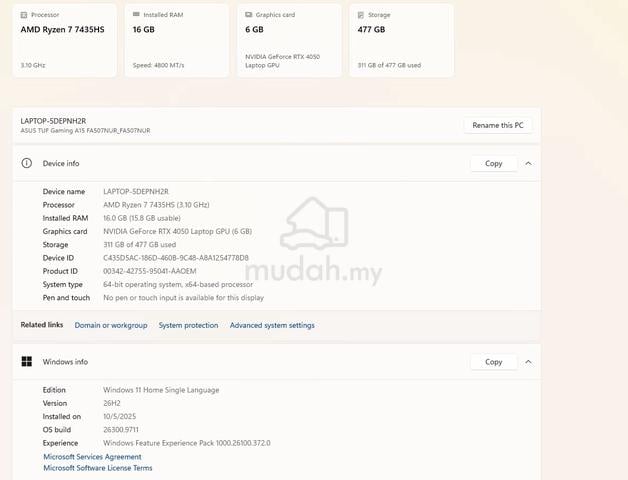Open Domain or workgroup link
Image resolution: width=628 pixels, height=480 pixels.
[111, 325]
